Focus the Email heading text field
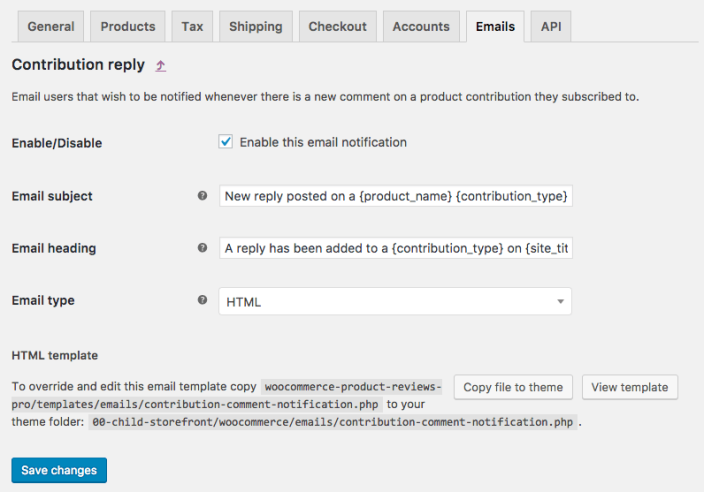 pos(395,248)
